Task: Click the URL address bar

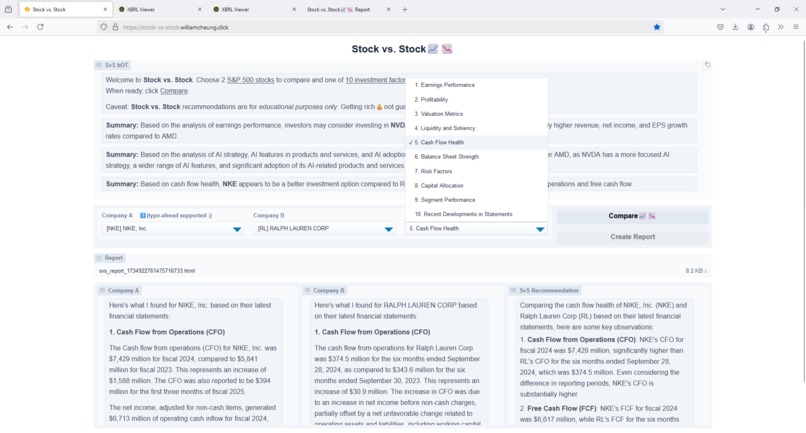Action: pyautogui.click(x=380, y=27)
